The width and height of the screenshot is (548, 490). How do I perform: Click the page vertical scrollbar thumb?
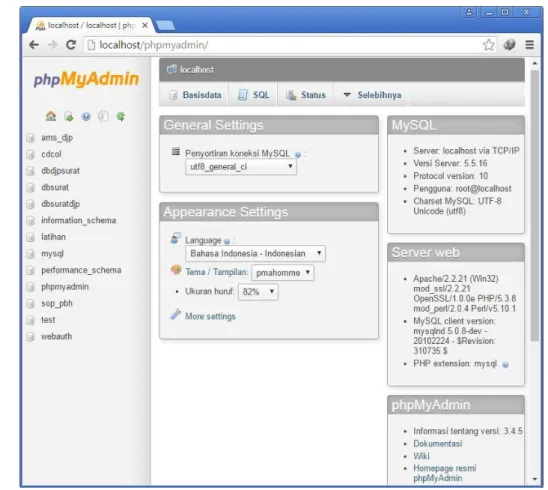[x=534, y=205]
